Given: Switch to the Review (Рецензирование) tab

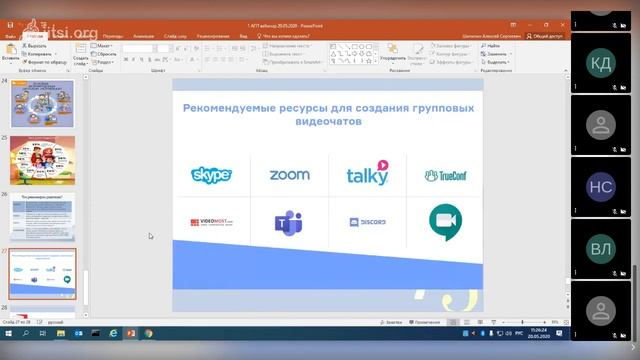Looking at the screenshot, I should pos(213,36).
